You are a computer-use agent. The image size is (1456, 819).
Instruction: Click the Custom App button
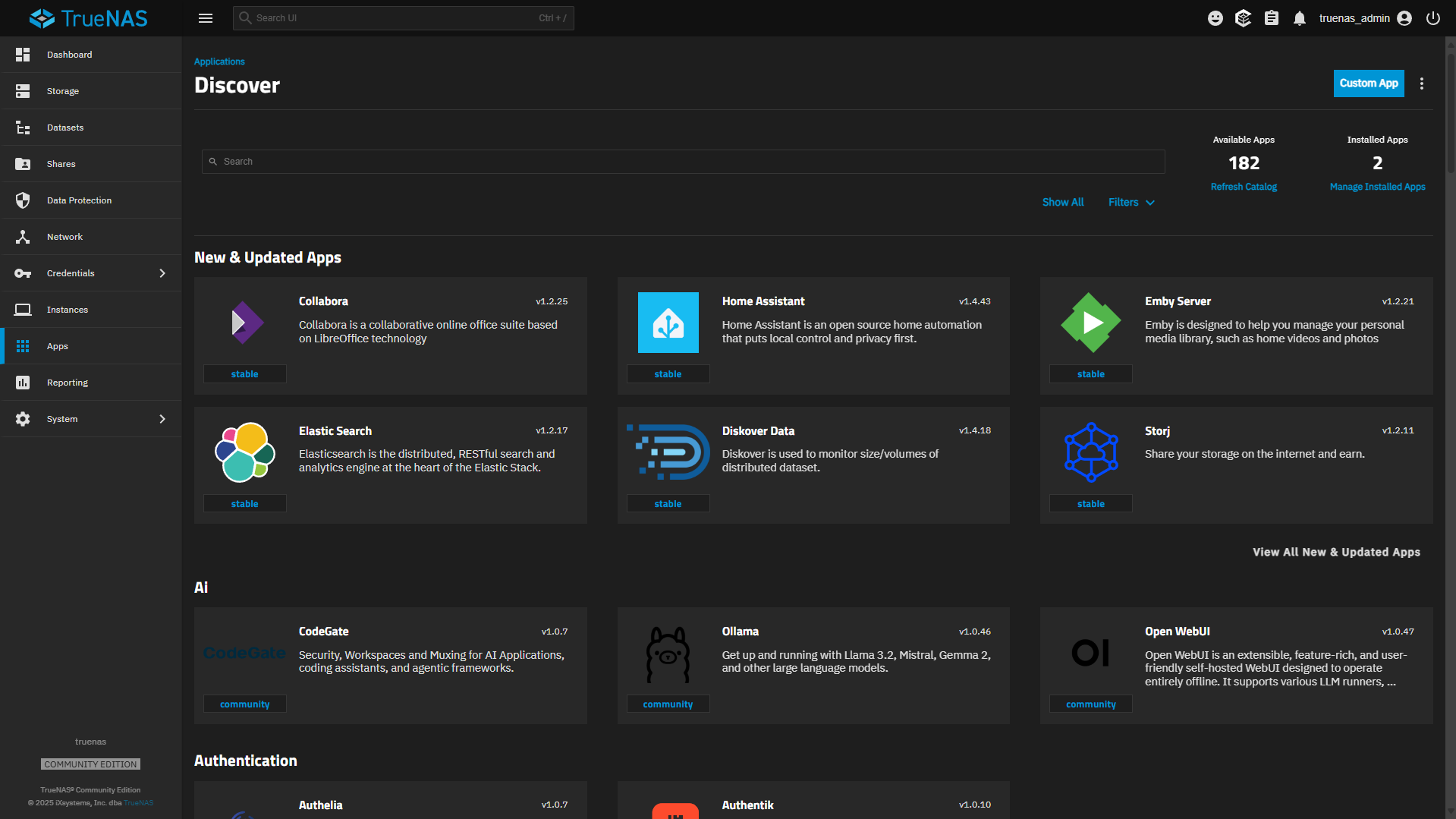(x=1369, y=83)
